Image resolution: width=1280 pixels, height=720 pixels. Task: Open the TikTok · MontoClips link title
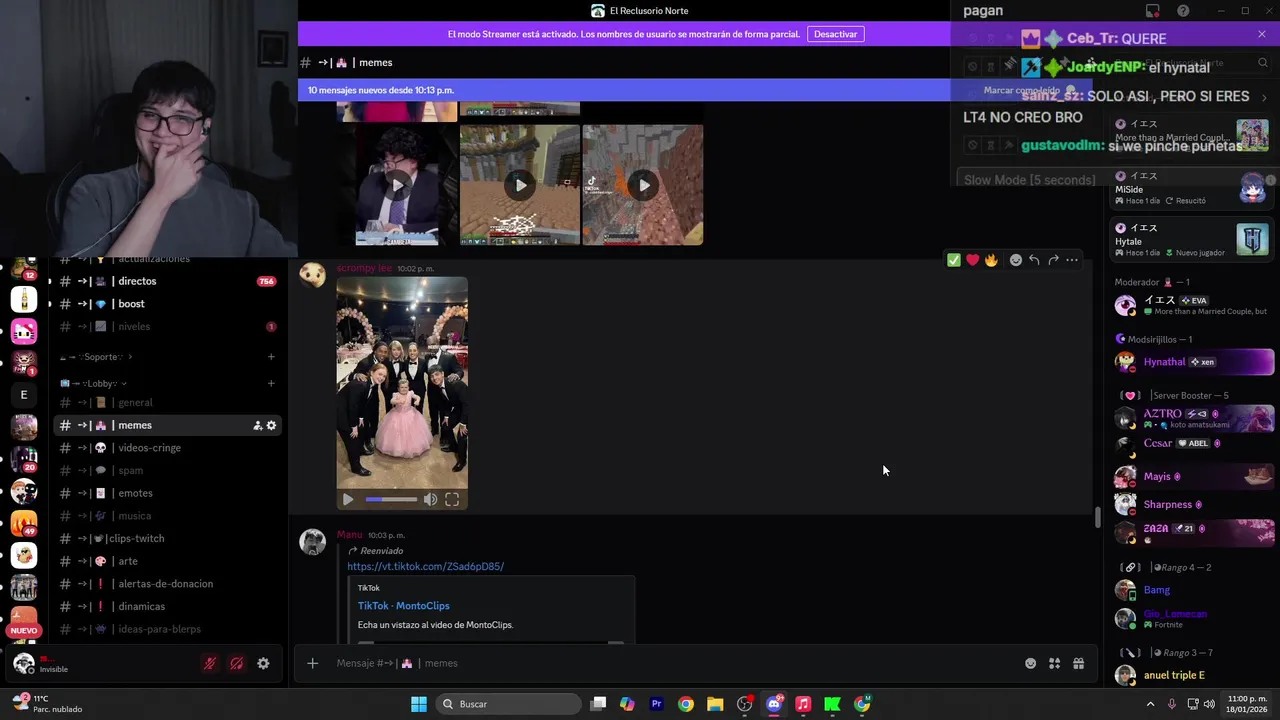pos(404,606)
